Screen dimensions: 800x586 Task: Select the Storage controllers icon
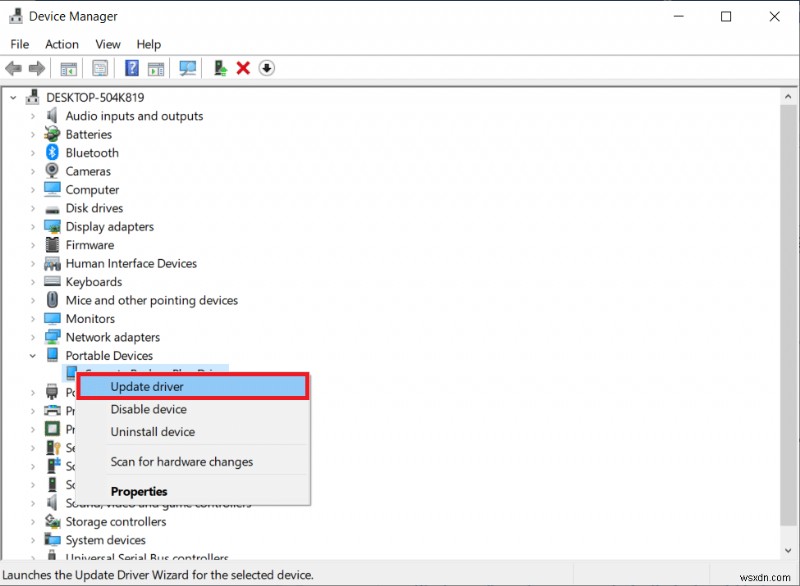coord(52,521)
